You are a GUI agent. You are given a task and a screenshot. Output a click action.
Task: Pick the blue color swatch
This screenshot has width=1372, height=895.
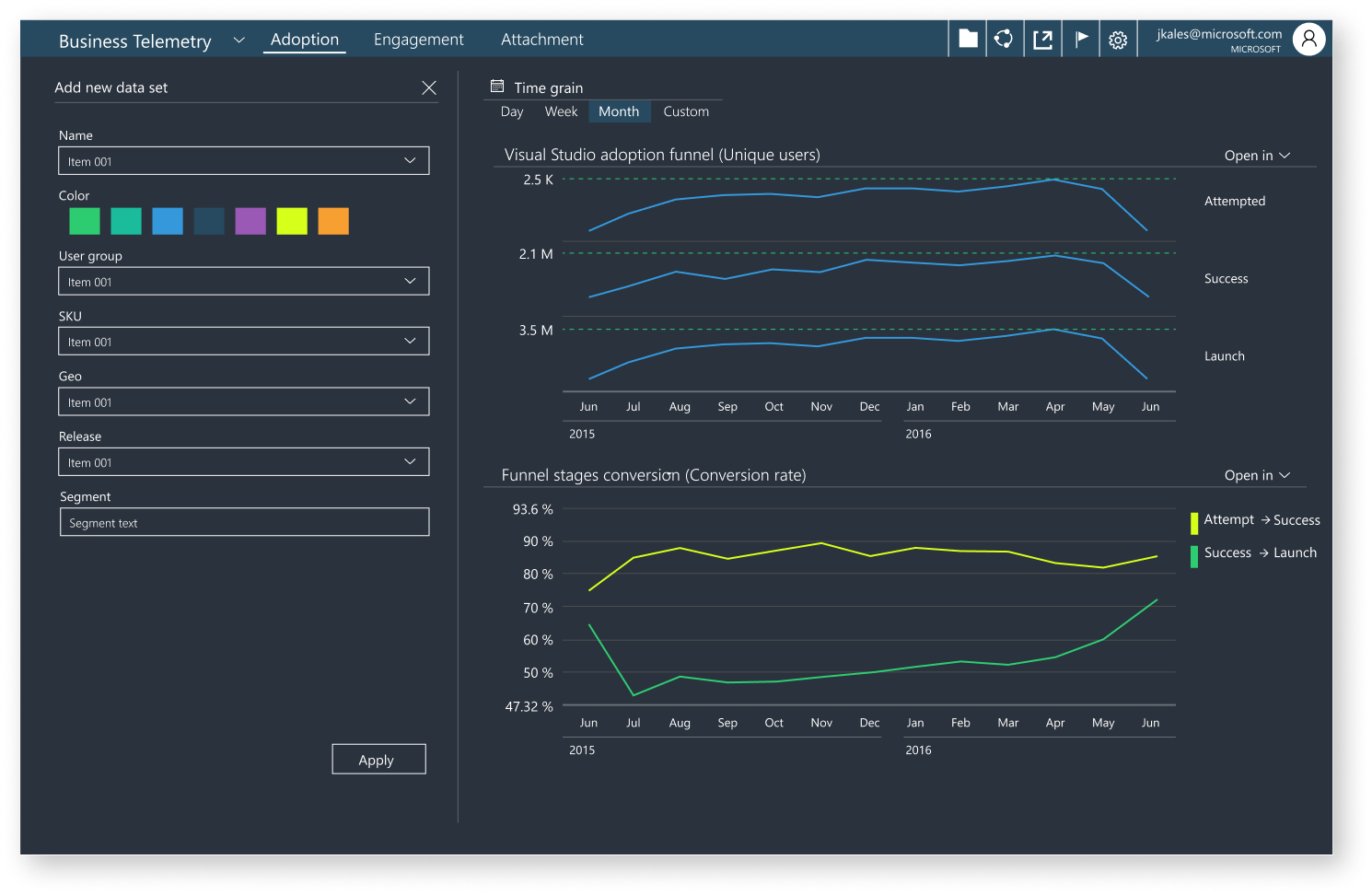(x=168, y=221)
